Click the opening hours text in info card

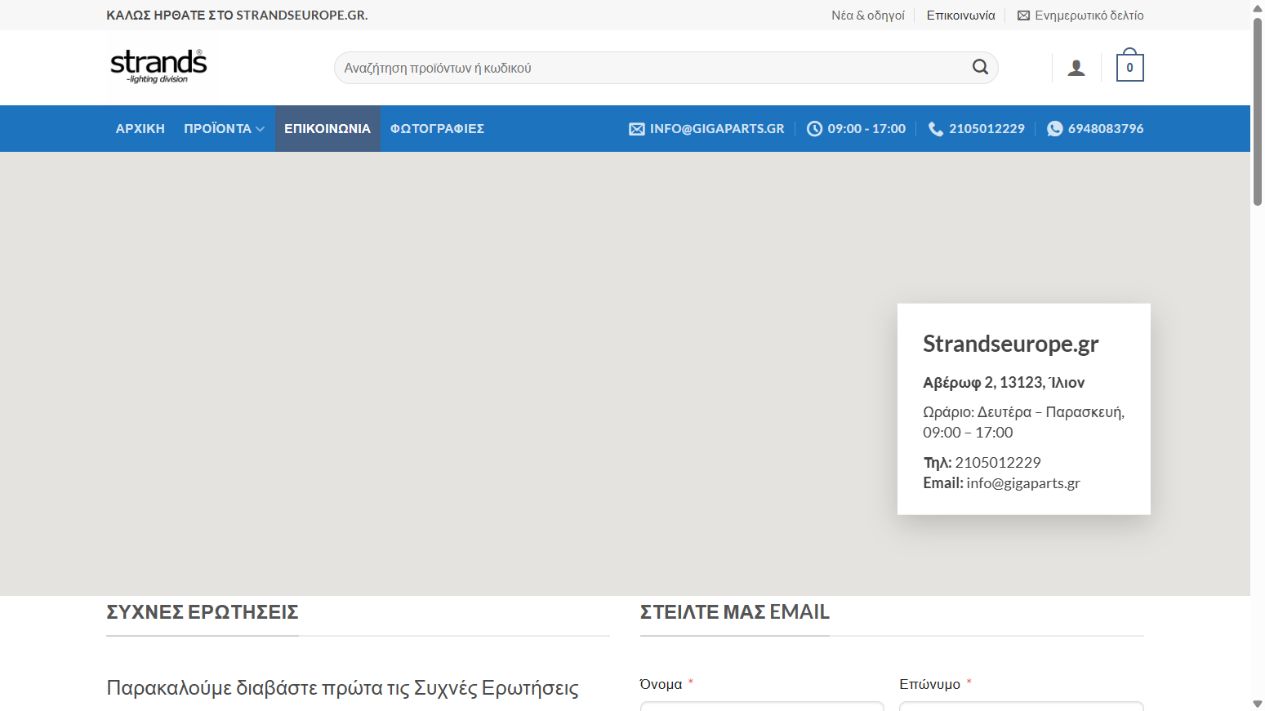pos(1024,422)
